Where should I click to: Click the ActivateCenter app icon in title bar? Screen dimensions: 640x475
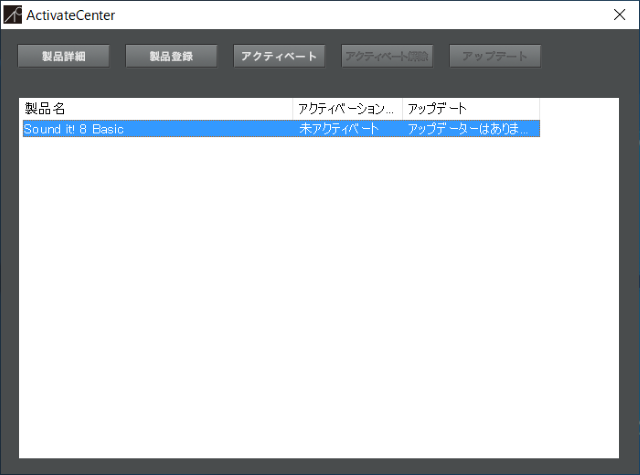coord(13,15)
